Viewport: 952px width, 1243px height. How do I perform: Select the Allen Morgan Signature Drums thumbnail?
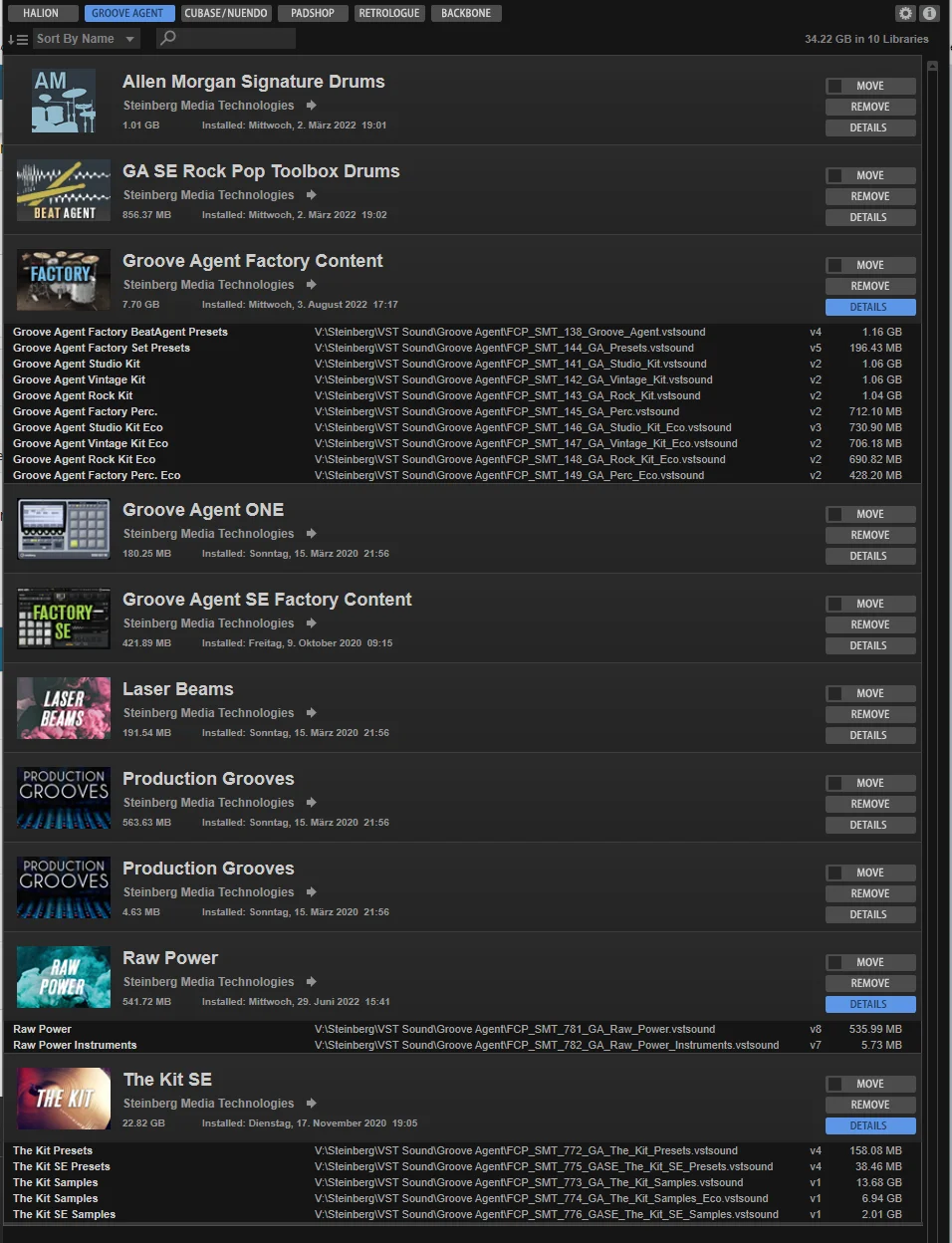(x=64, y=101)
